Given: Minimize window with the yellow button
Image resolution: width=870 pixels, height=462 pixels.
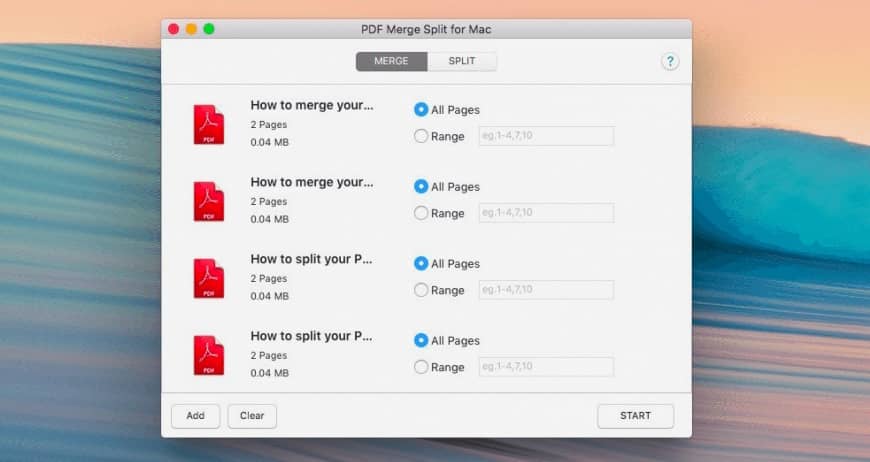Looking at the screenshot, I should pyautogui.click(x=191, y=29).
